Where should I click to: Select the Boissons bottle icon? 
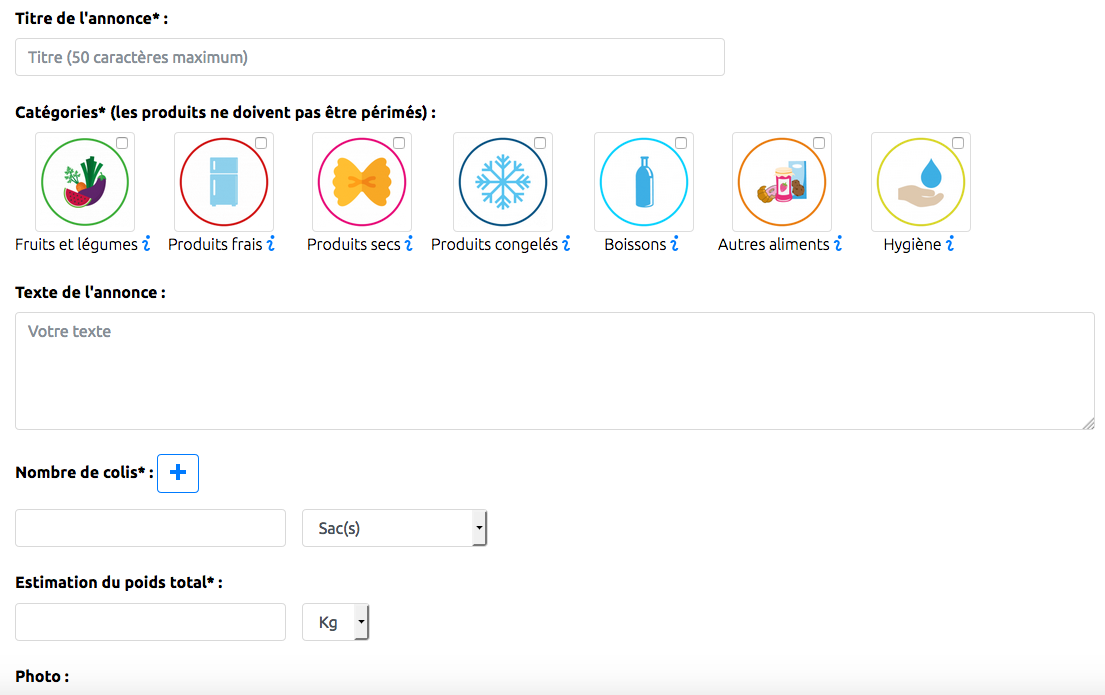click(643, 182)
